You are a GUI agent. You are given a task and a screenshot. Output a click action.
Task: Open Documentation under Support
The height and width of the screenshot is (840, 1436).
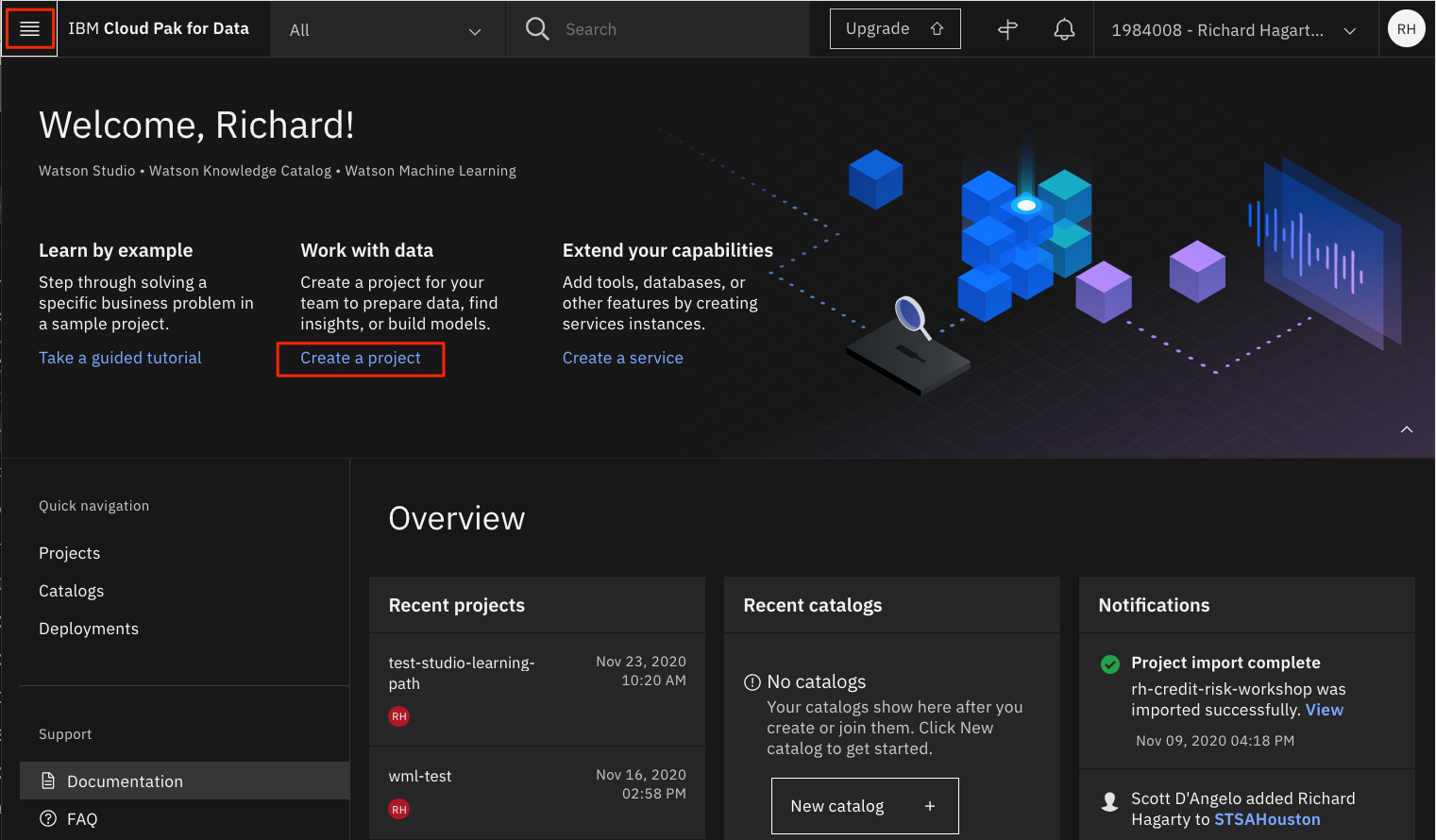pos(185,781)
